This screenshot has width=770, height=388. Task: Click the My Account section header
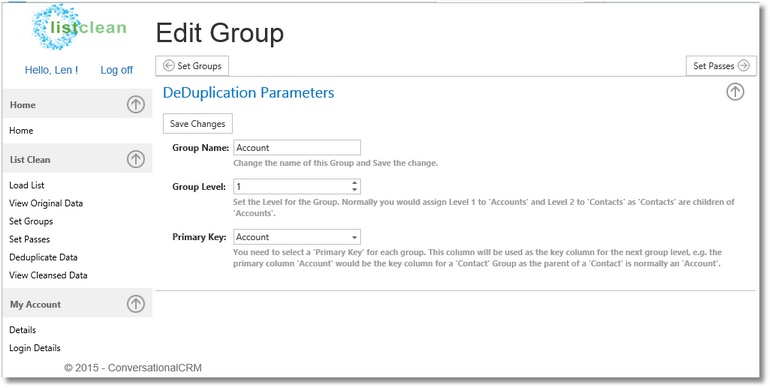(78, 304)
